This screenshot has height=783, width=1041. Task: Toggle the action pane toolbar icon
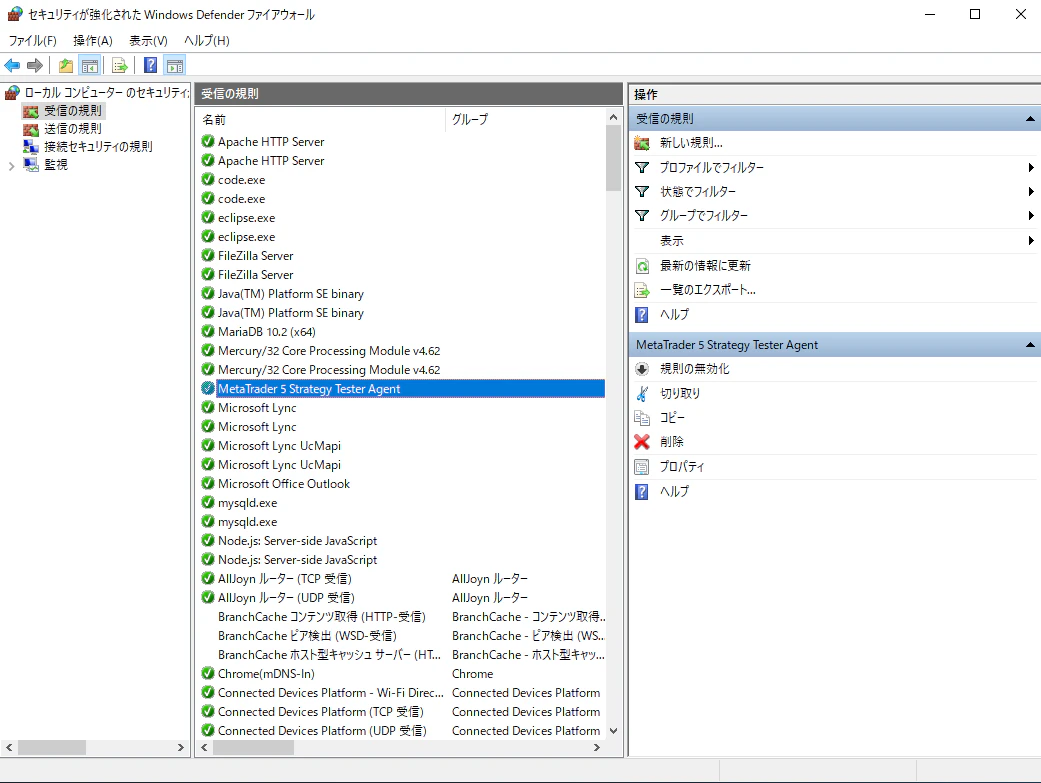click(175, 65)
